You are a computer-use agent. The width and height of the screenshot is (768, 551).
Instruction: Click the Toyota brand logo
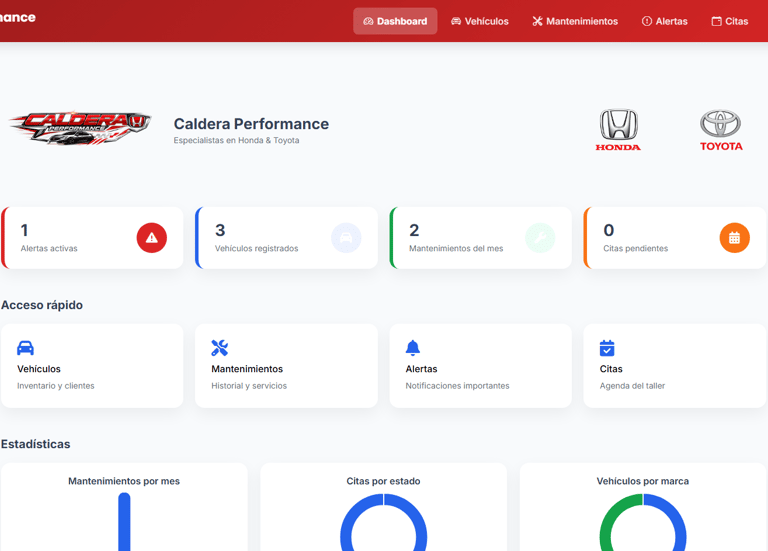[x=720, y=130]
